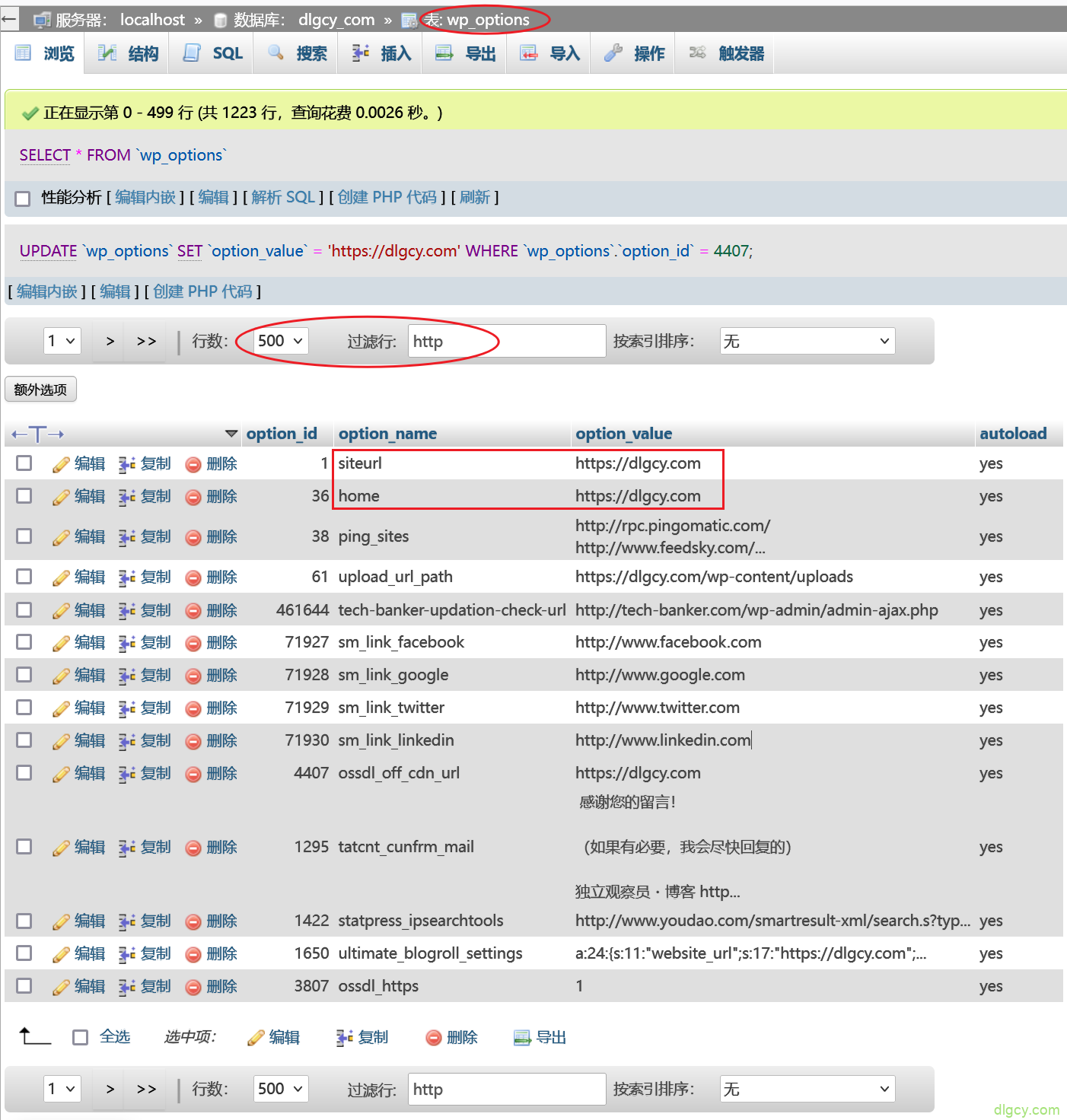Click the Extra options (额外选项) button
This screenshot has height=1120, width=1067.
pyautogui.click(x=41, y=390)
